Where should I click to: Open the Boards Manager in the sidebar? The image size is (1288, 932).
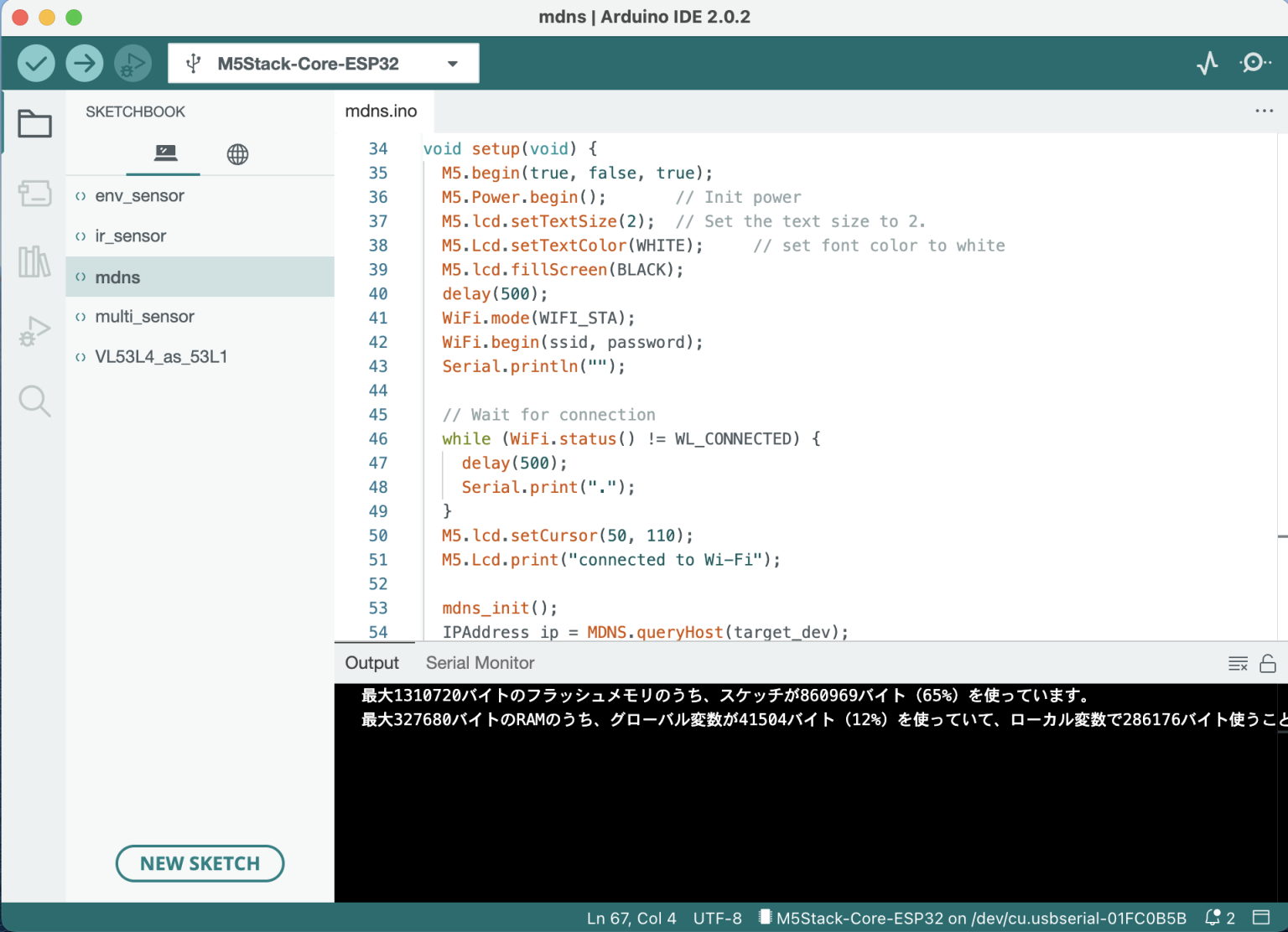point(34,193)
